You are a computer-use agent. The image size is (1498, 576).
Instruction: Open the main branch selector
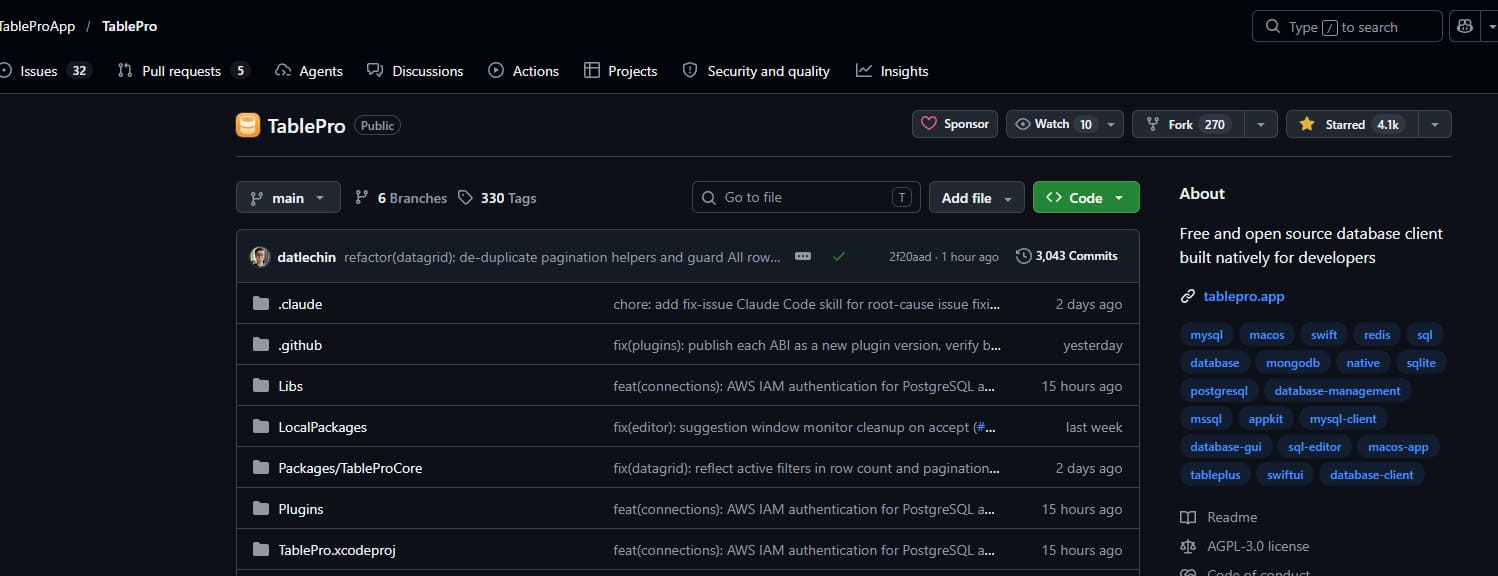point(288,198)
